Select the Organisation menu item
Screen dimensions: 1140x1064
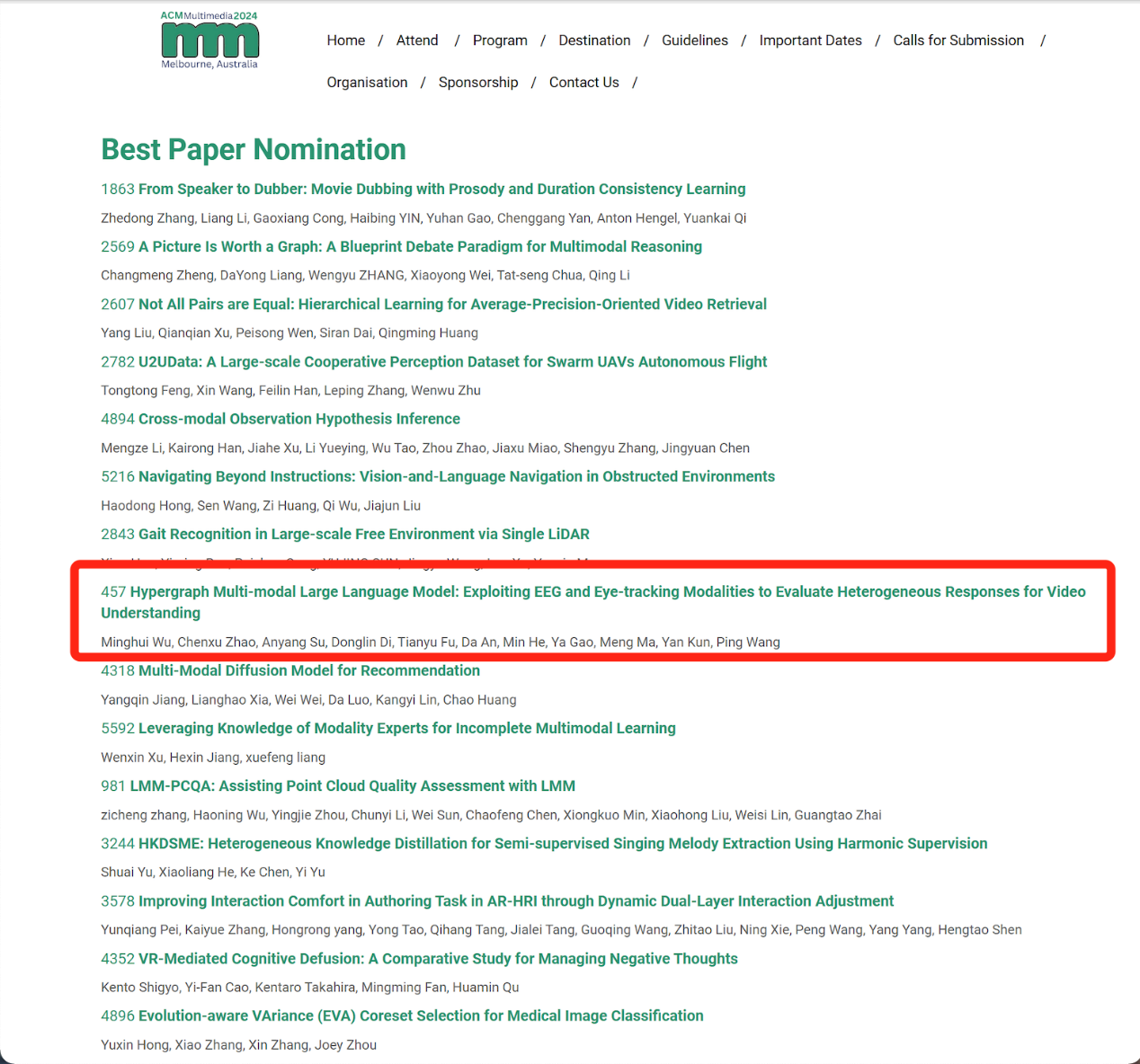point(367,83)
